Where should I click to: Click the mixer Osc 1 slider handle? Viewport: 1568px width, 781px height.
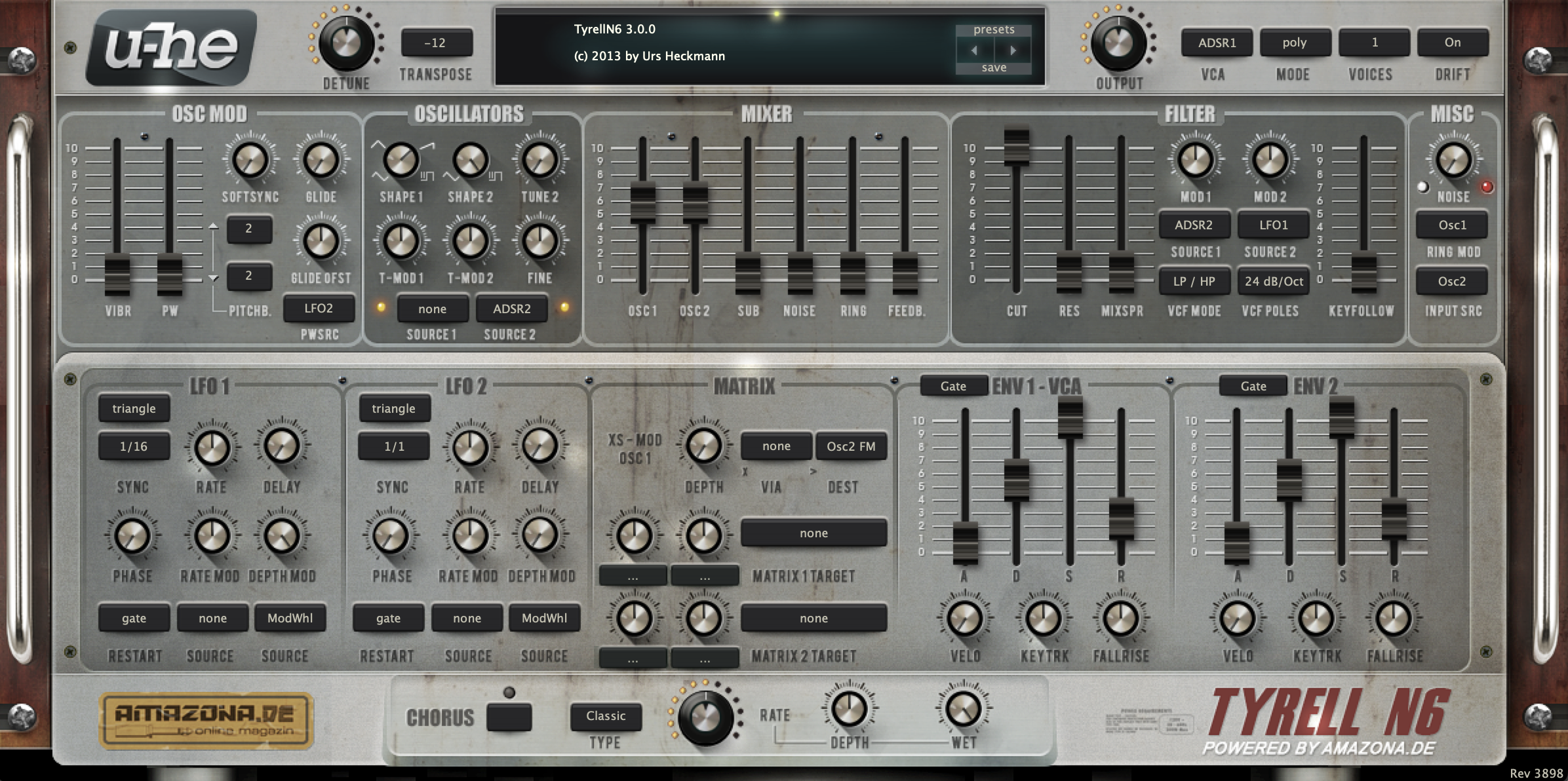[642, 202]
